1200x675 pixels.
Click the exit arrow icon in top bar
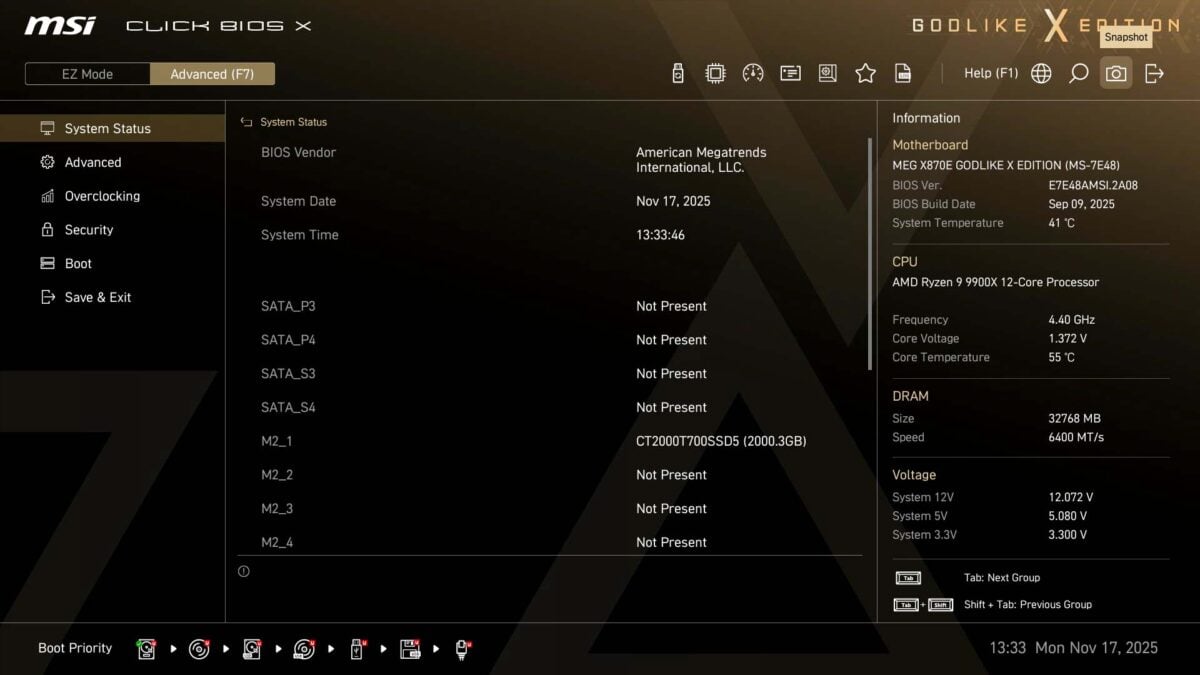coord(1154,73)
